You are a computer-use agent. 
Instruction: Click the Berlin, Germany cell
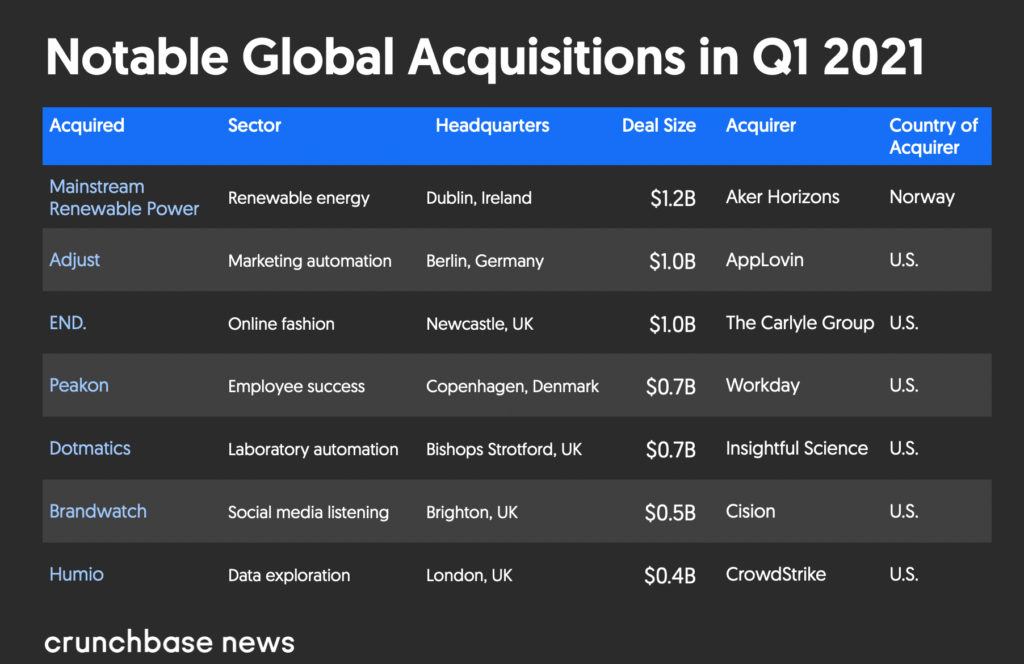(x=485, y=261)
